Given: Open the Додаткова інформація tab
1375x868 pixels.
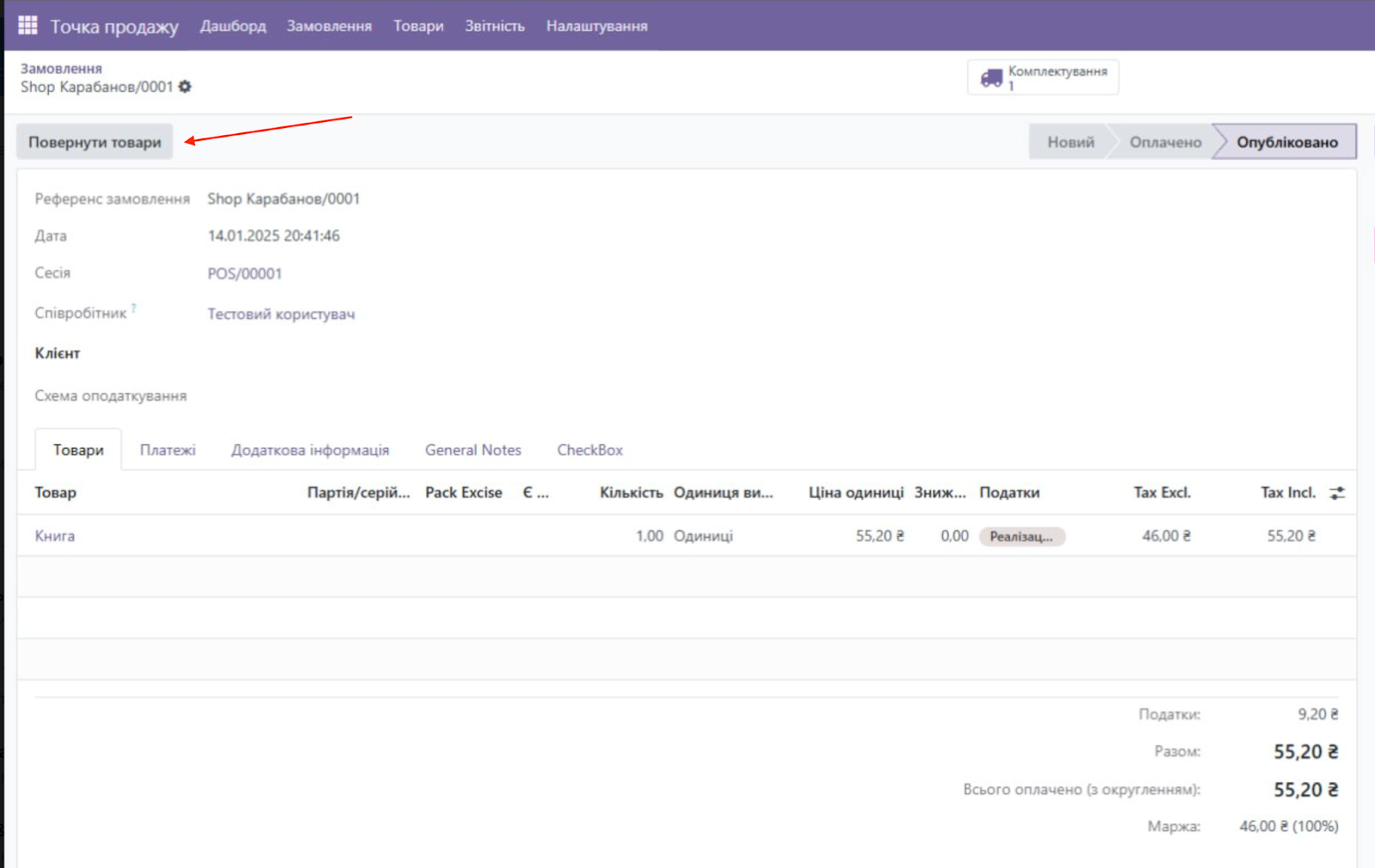Looking at the screenshot, I should pos(309,450).
